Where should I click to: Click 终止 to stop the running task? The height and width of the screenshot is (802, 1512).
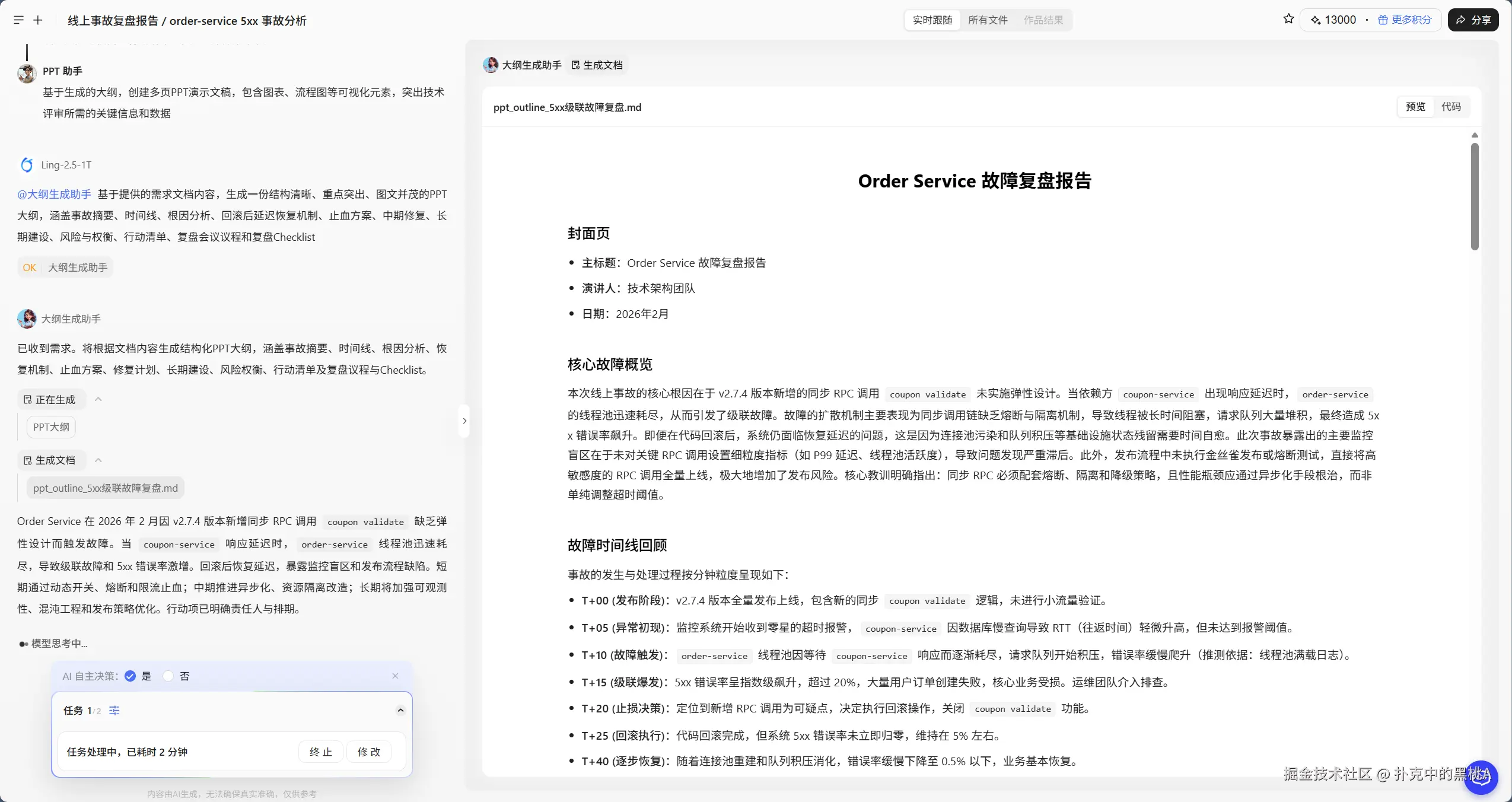(x=320, y=751)
